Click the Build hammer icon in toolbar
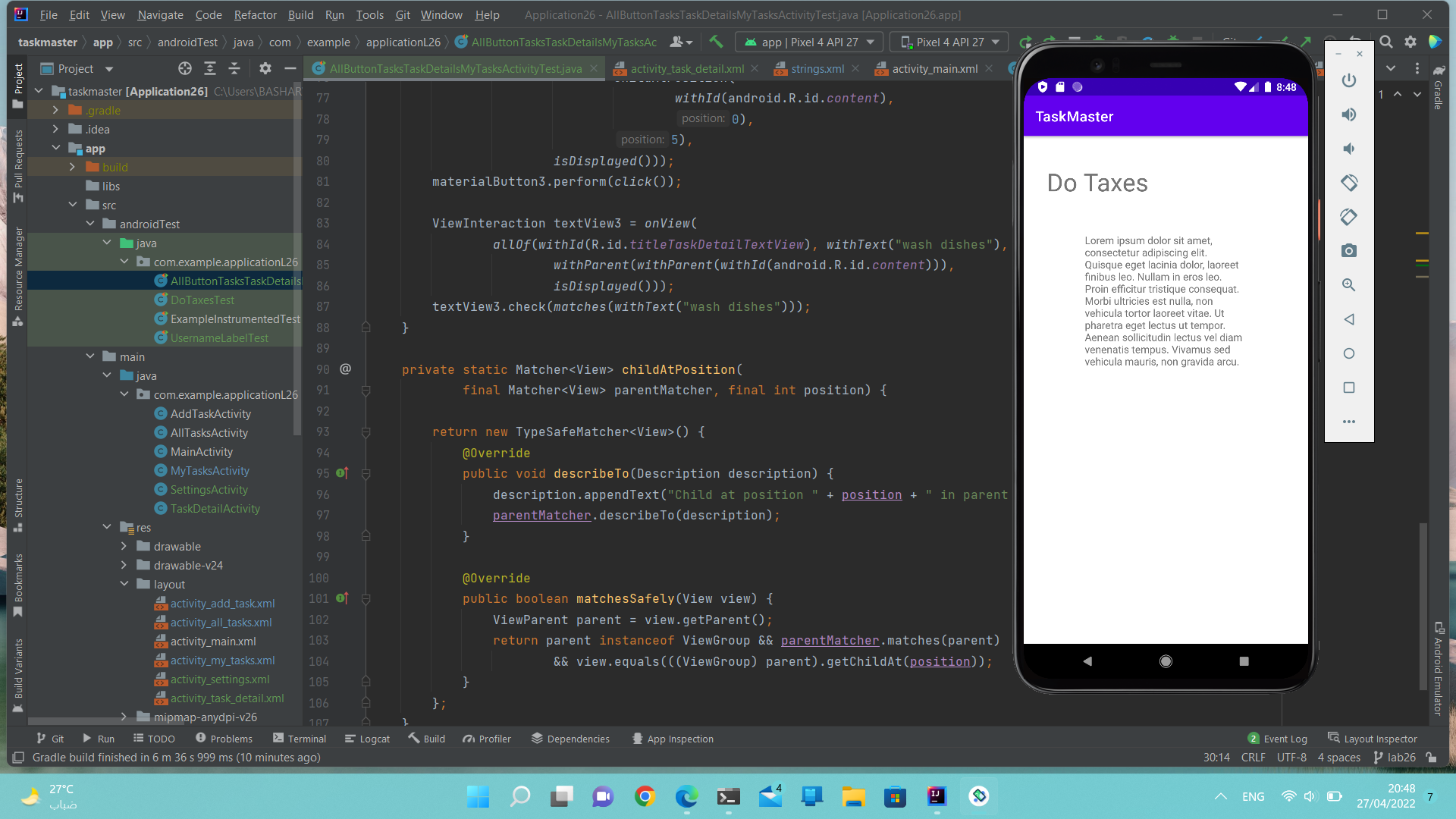1456x819 pixels. point(716,42)
